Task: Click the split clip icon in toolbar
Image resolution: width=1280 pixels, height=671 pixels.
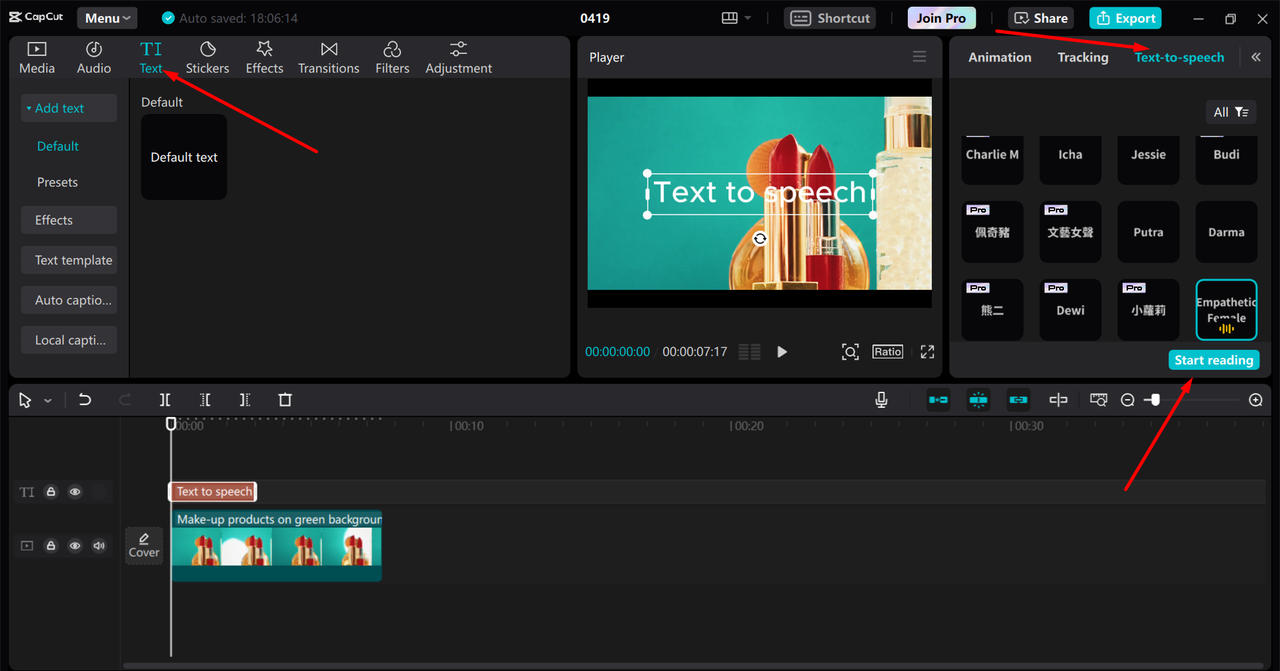Action: (165, 400)
